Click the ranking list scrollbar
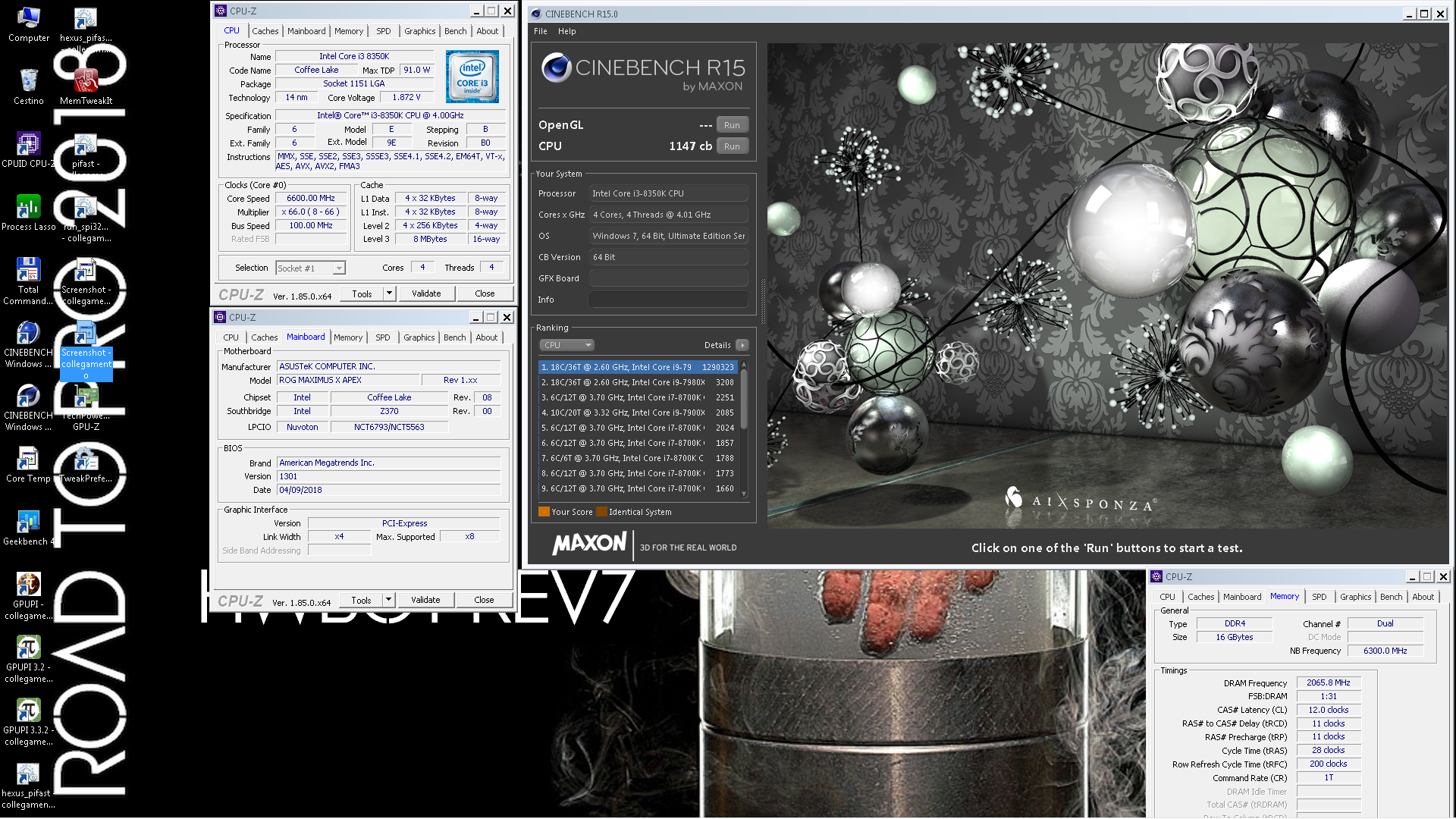The width and height of the screenshot is (1456, 819). (x=744, y=429)
